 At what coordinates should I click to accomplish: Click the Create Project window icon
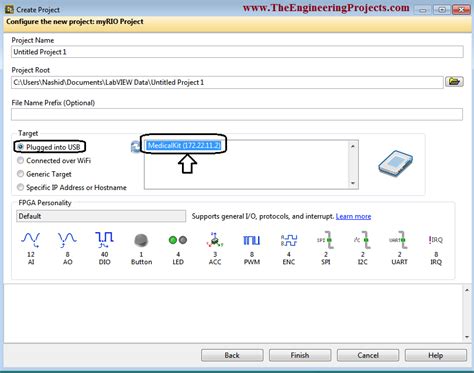[x=9, y=9]
